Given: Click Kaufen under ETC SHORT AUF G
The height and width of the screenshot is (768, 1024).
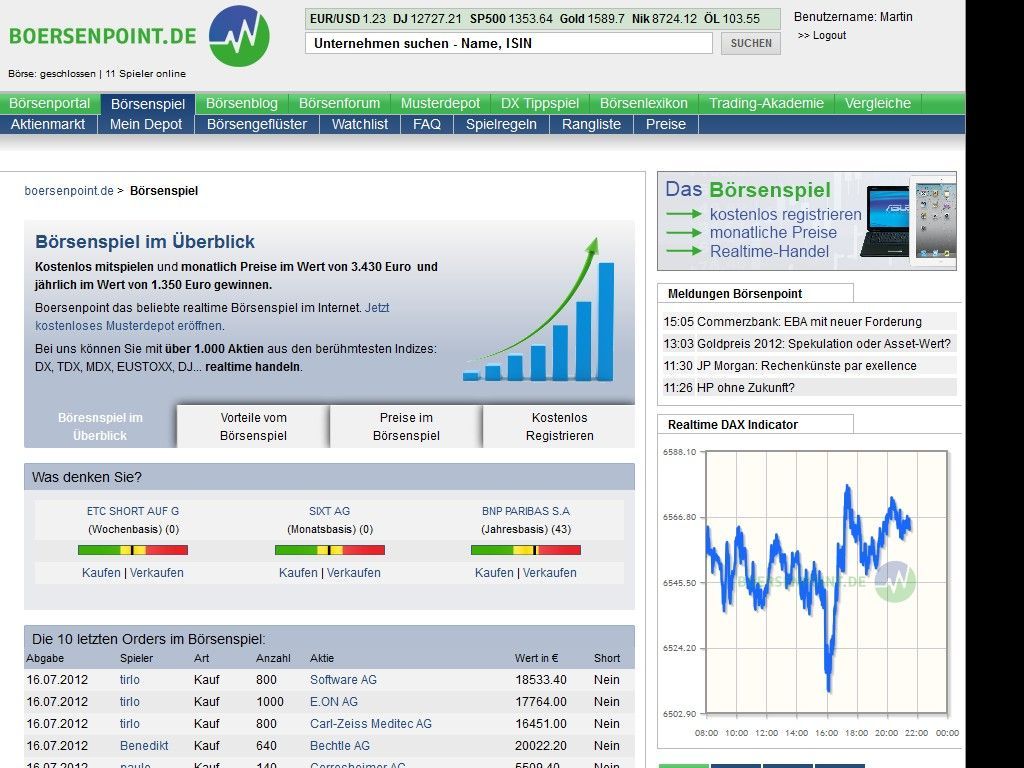Looking at the screenshot, I should (x=101, y=573).
